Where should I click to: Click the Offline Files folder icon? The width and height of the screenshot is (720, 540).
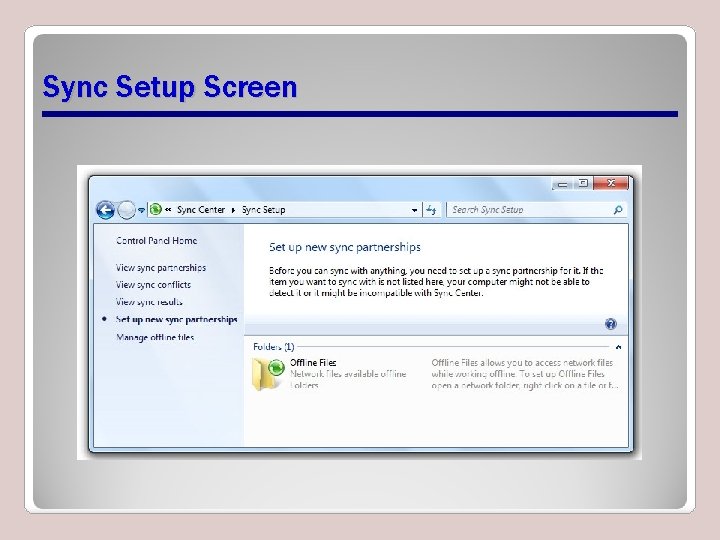[268, 374]
